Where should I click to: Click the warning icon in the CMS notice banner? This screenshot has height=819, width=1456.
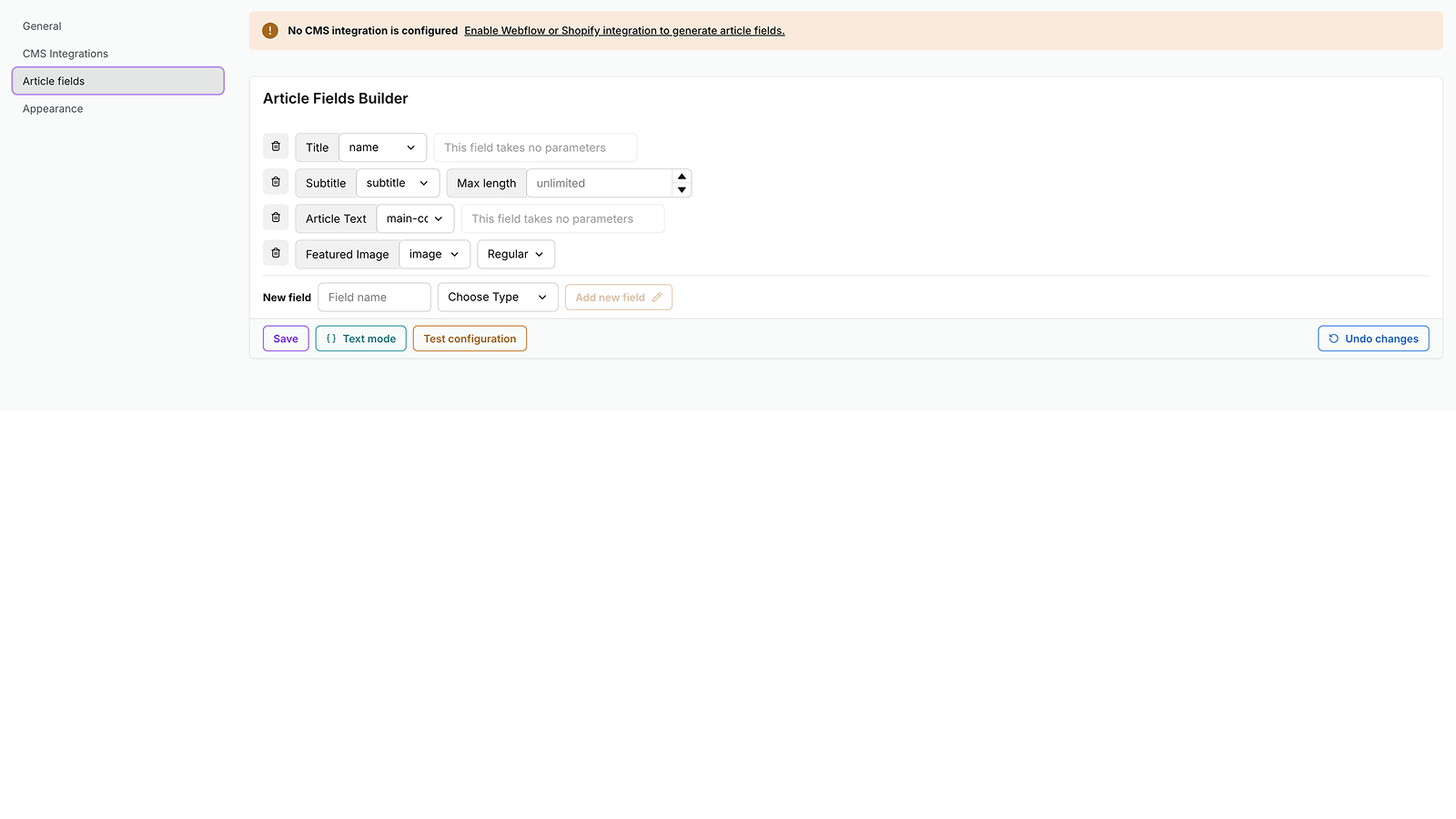pyautogui.click(x=269, y=30)
